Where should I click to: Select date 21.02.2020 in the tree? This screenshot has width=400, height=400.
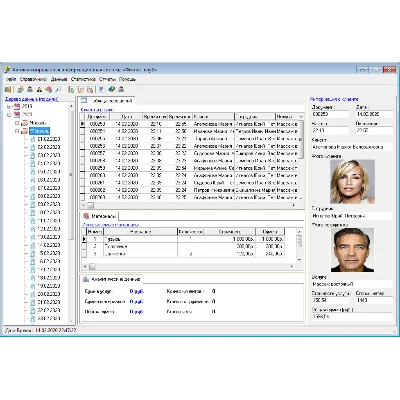[49, 302]
